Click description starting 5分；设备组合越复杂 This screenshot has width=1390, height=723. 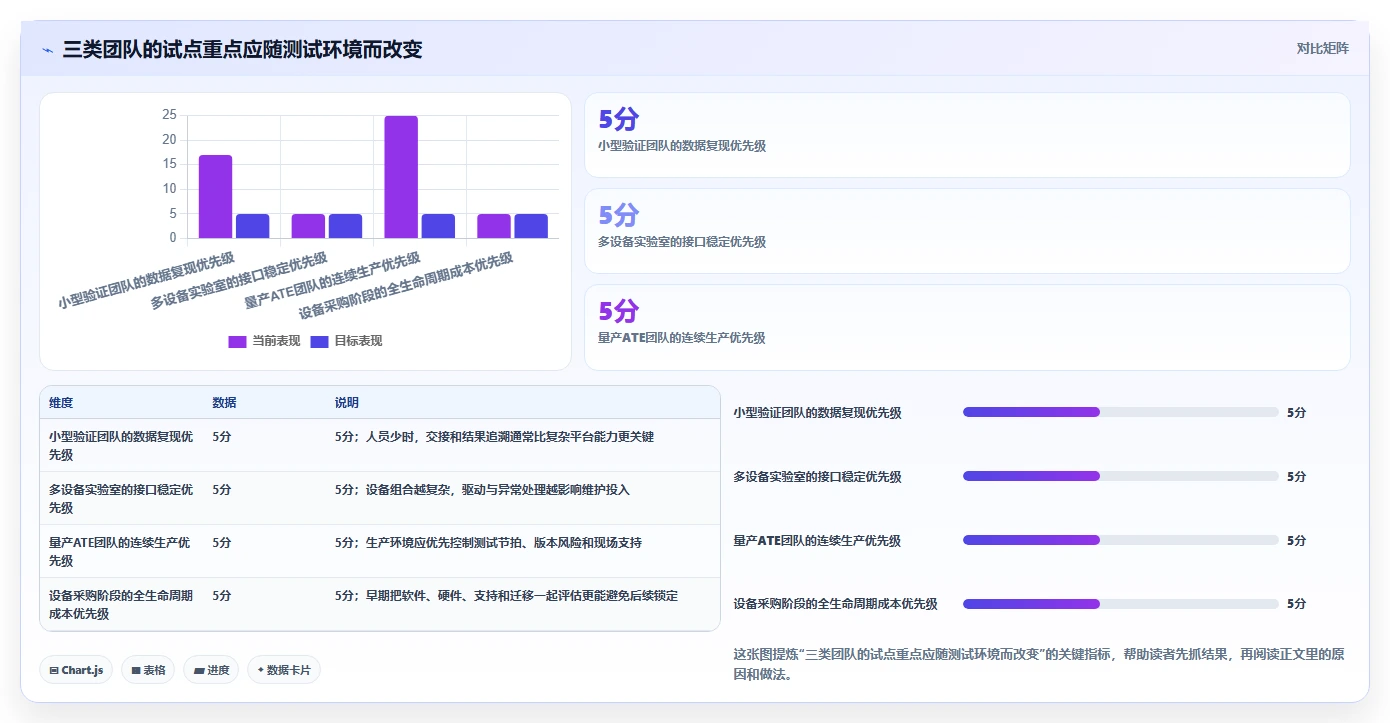click(482, 490)
